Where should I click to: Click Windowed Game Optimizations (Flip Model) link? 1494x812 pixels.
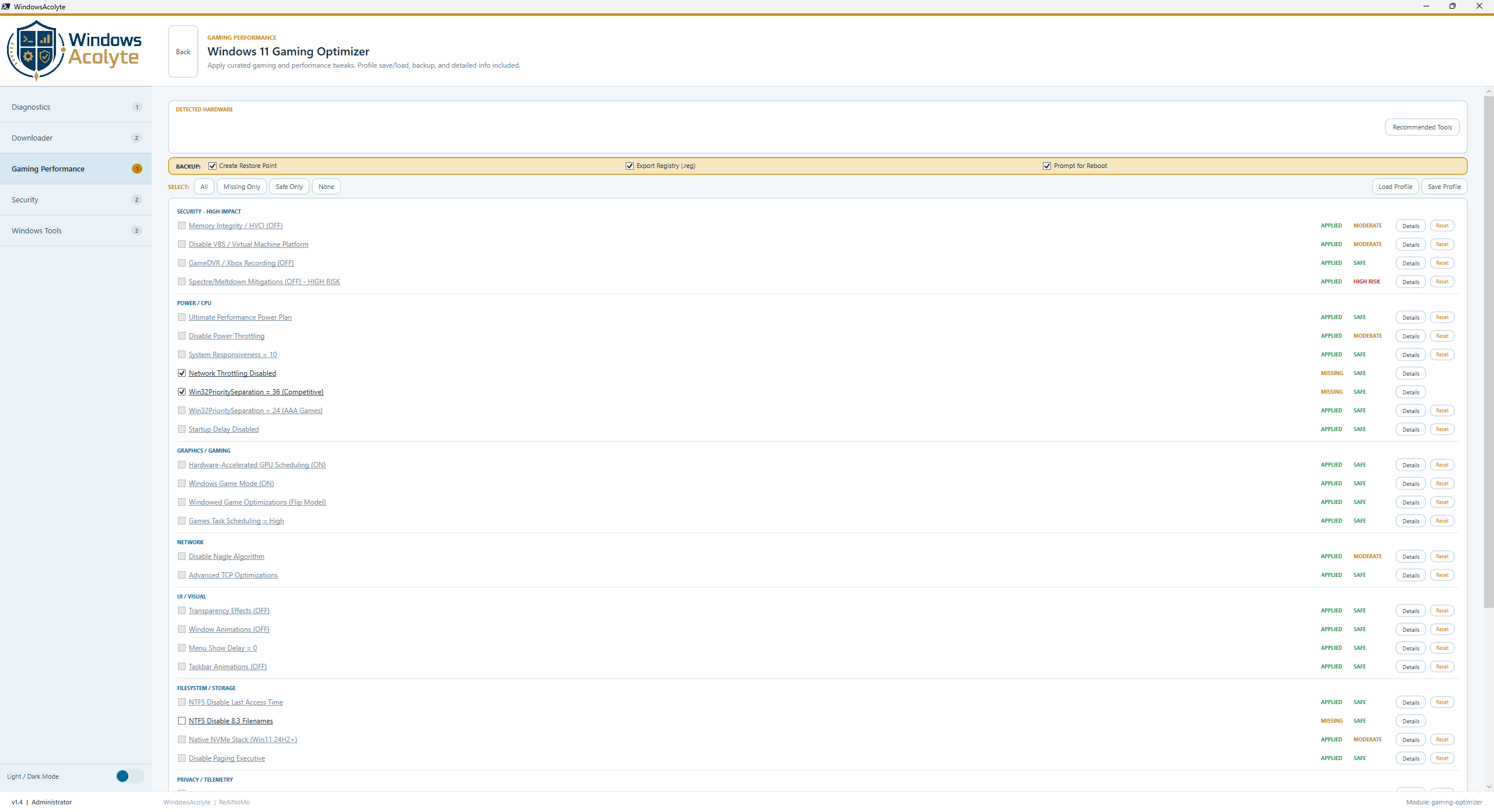tap(257, 502)
